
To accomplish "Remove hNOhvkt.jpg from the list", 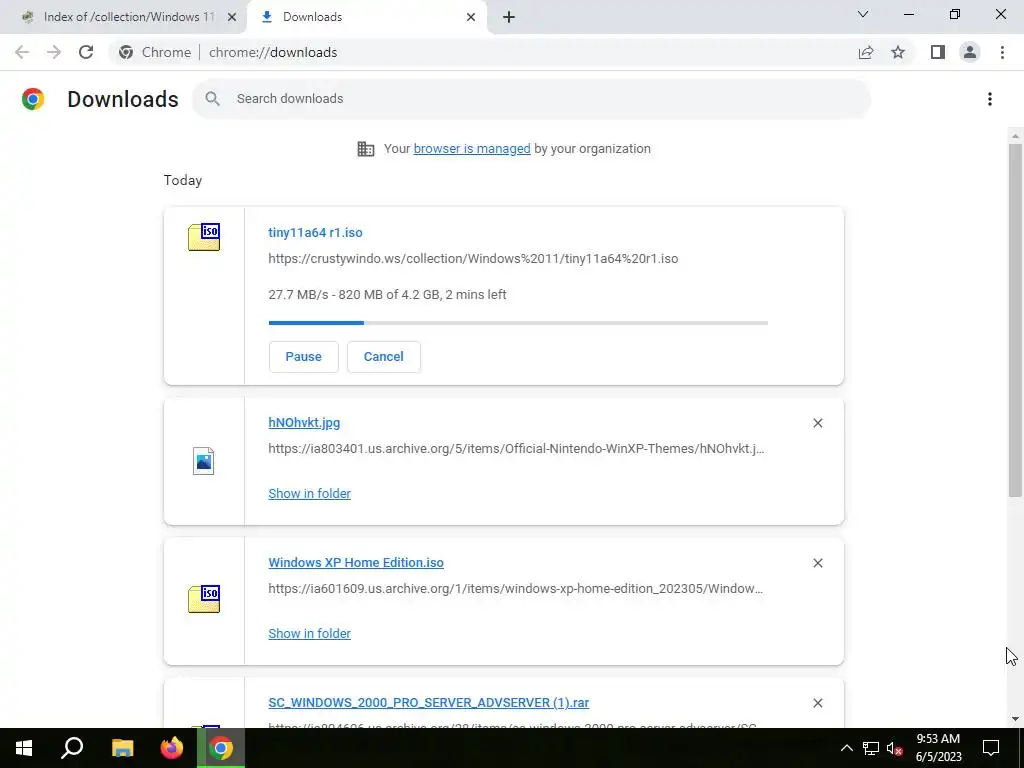I will click(817, 423).
